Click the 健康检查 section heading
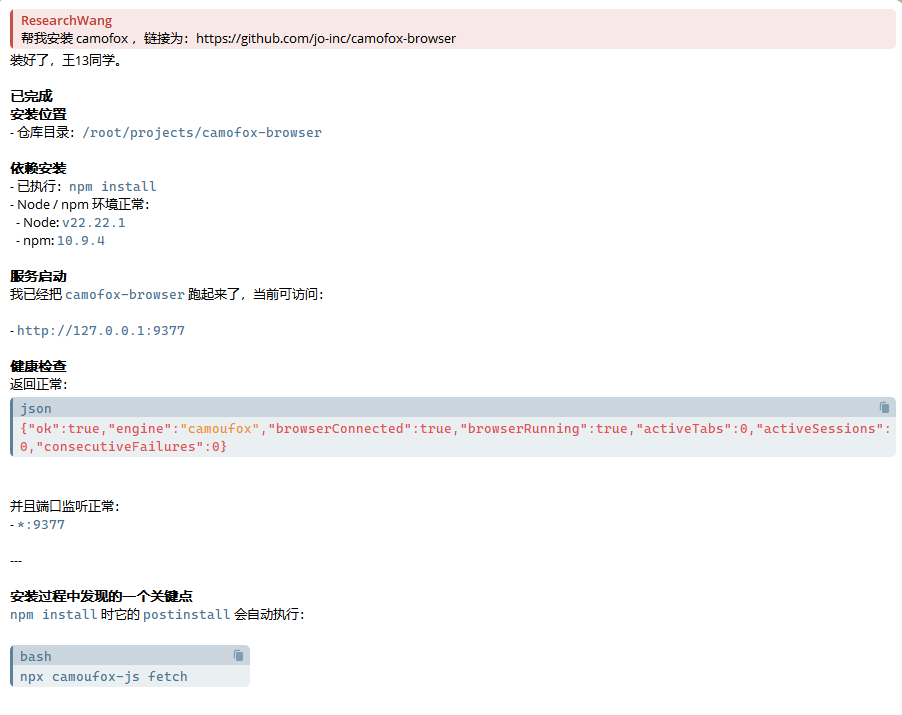 [38, 366]
